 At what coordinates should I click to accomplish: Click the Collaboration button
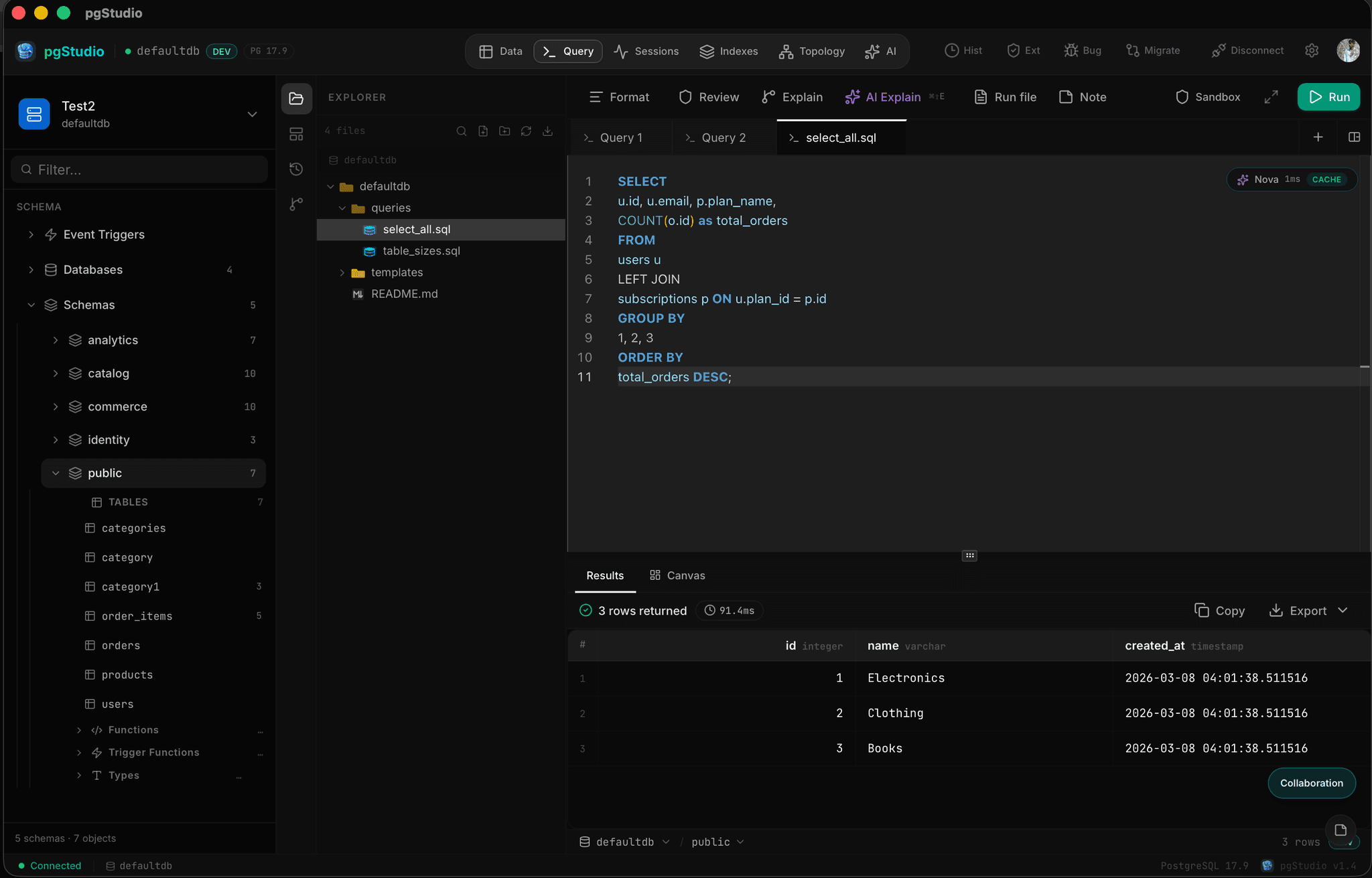[1311, 783]
